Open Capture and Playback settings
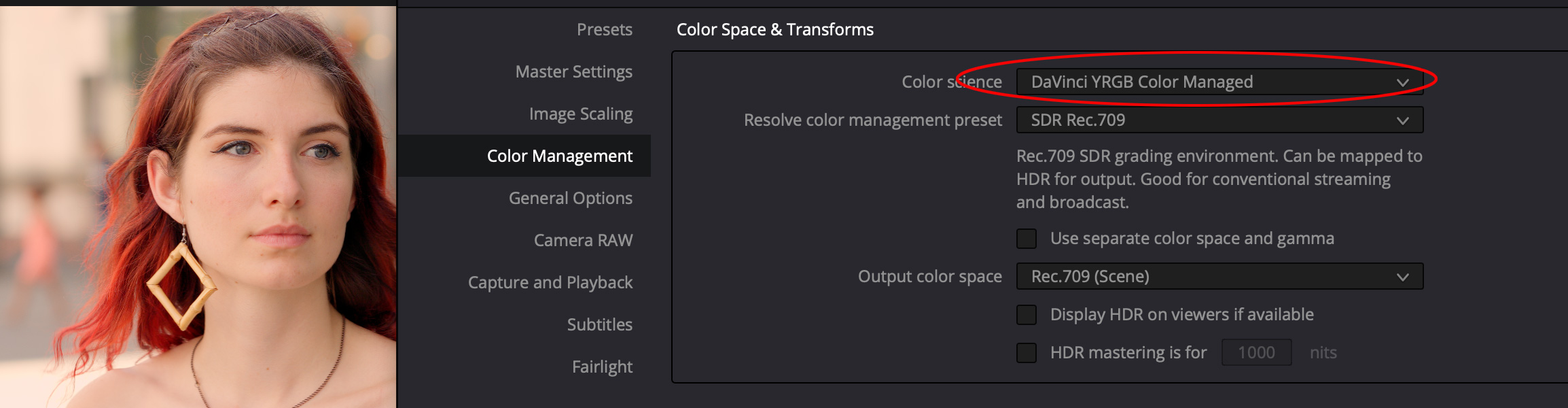Screen dimensions: 1568x408 550,282
